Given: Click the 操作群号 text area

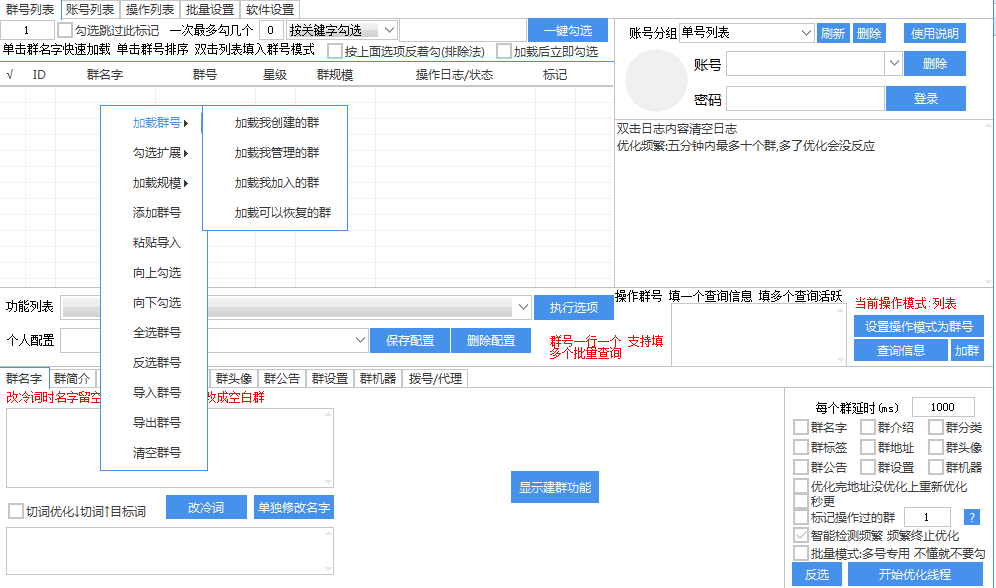Looking at the screenshot, I should click(758, 335).
